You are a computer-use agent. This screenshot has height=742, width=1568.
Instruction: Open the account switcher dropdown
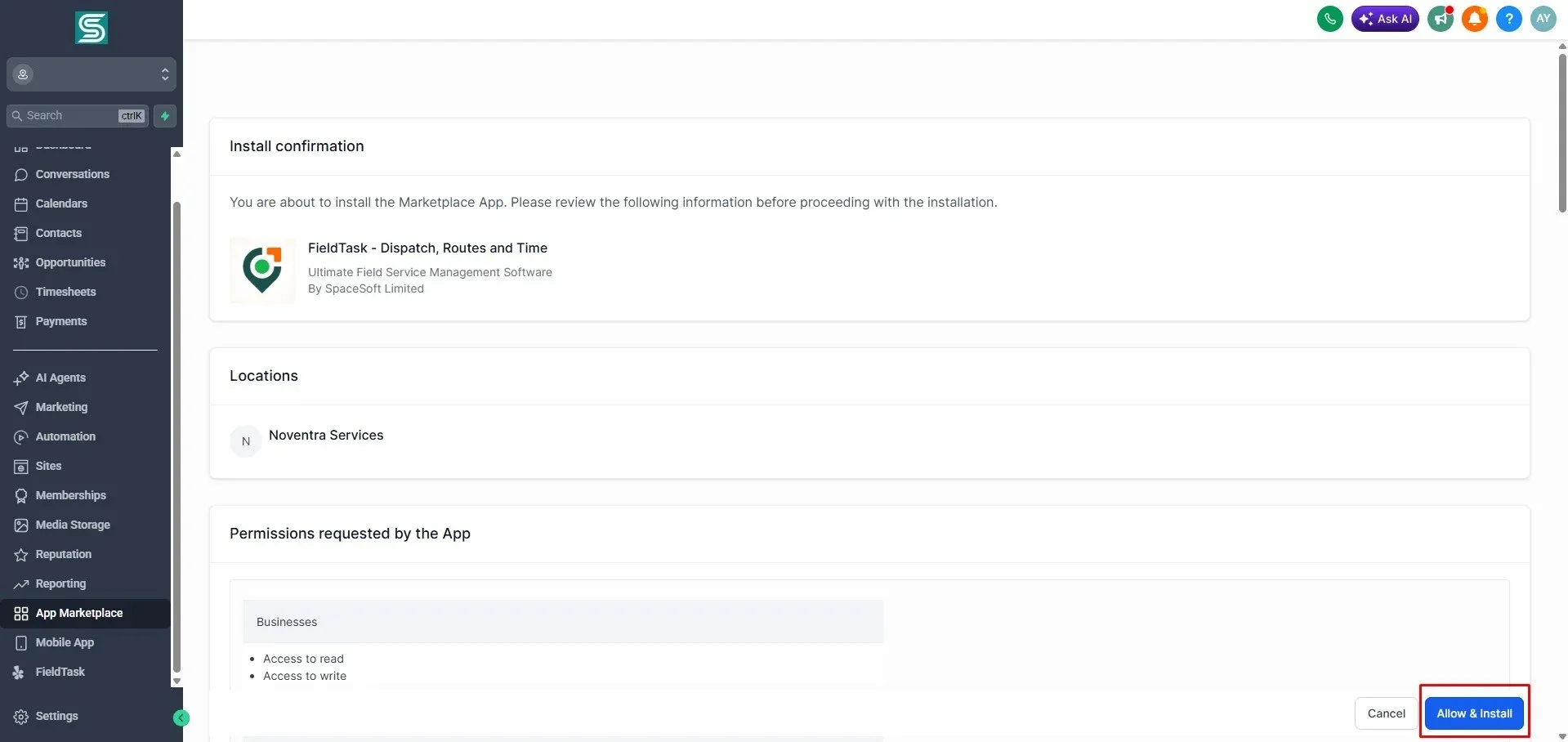pos(92,74)
